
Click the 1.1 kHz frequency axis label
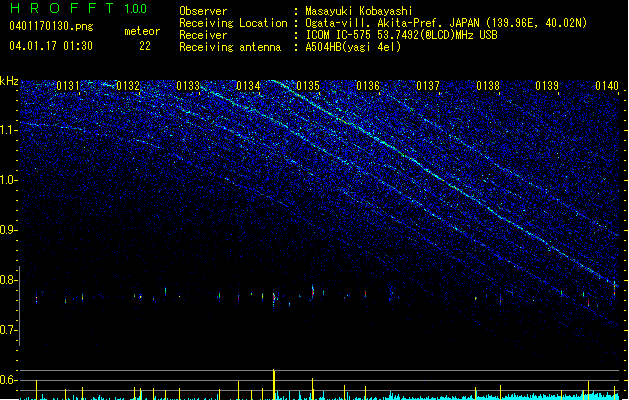[9, 130]
